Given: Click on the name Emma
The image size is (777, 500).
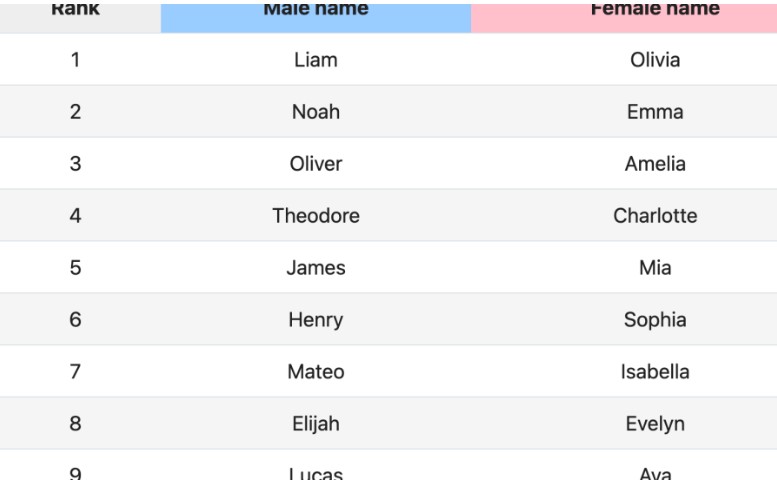Looking at the screenshot, I should (655, 112).
